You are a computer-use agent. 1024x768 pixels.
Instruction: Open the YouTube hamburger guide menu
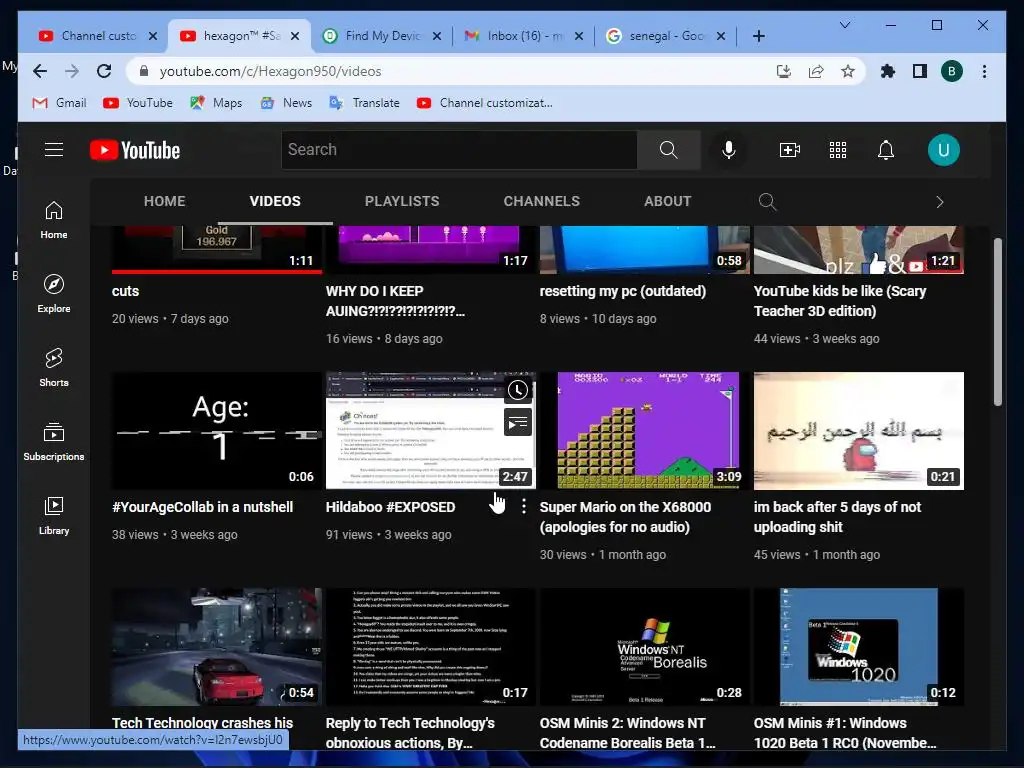54,150
